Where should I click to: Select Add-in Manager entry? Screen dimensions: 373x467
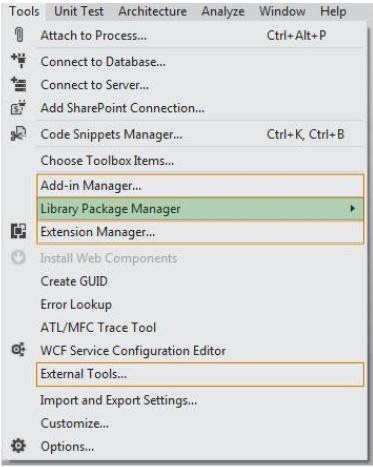tap(200, 186)
